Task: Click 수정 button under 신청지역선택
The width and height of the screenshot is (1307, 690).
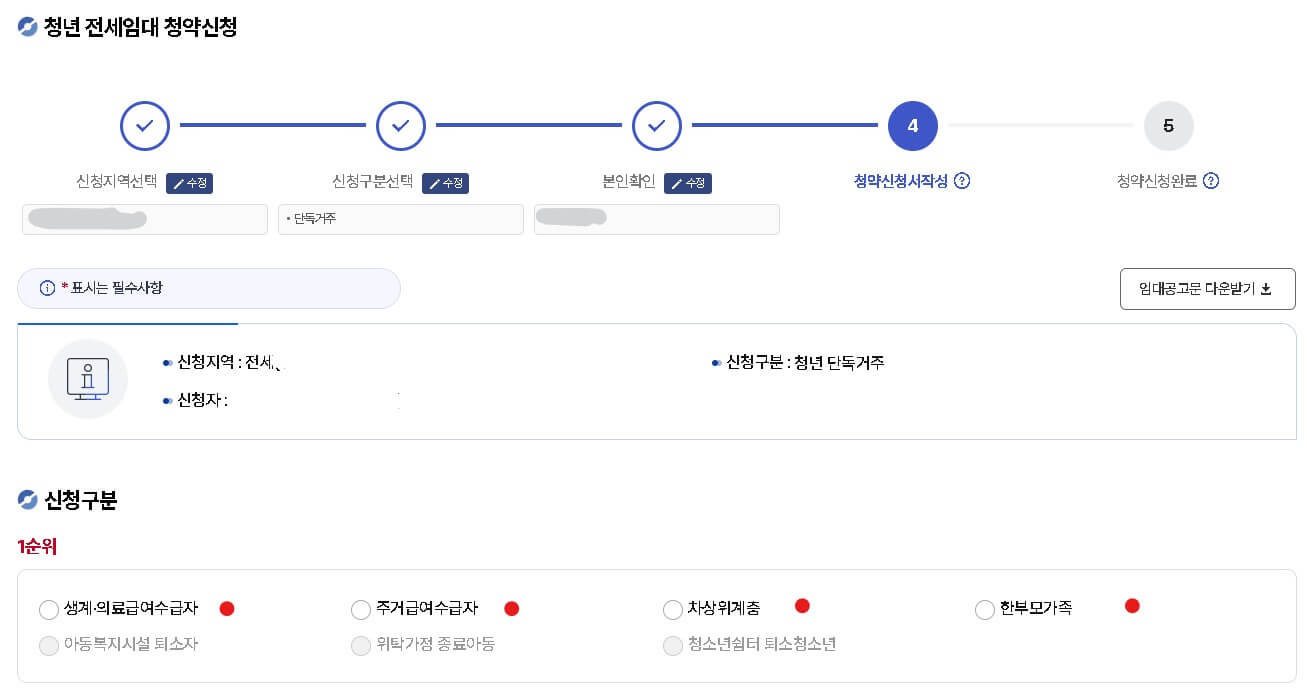Action: point(189,183)
